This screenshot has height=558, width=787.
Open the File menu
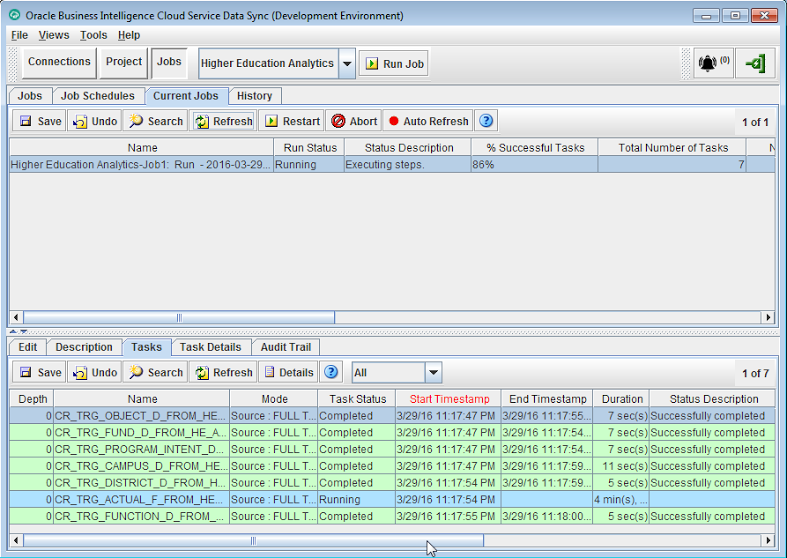point(20,35)
